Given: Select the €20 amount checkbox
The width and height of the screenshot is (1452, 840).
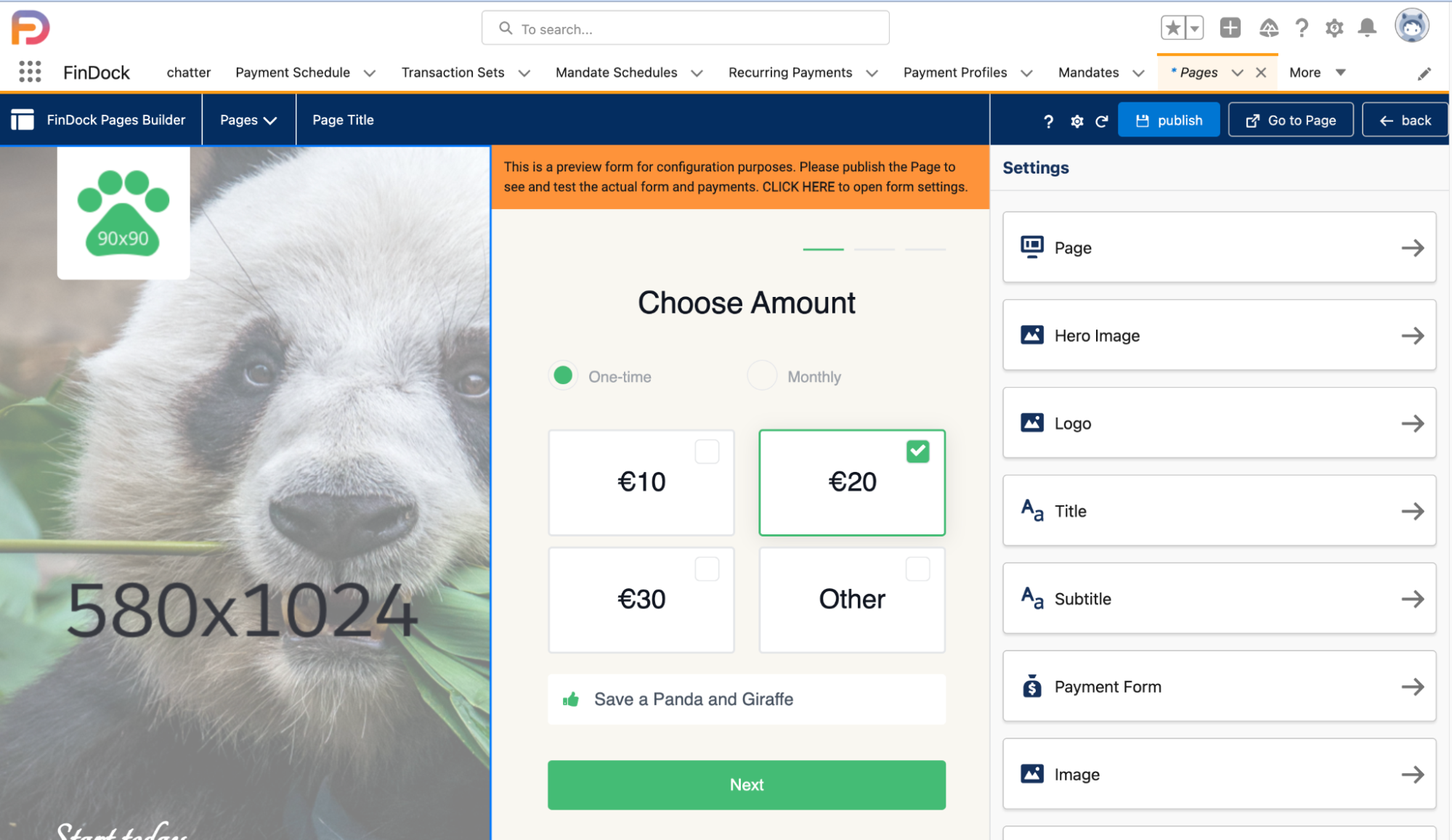Looking at the screenshot, I should 917,451.
